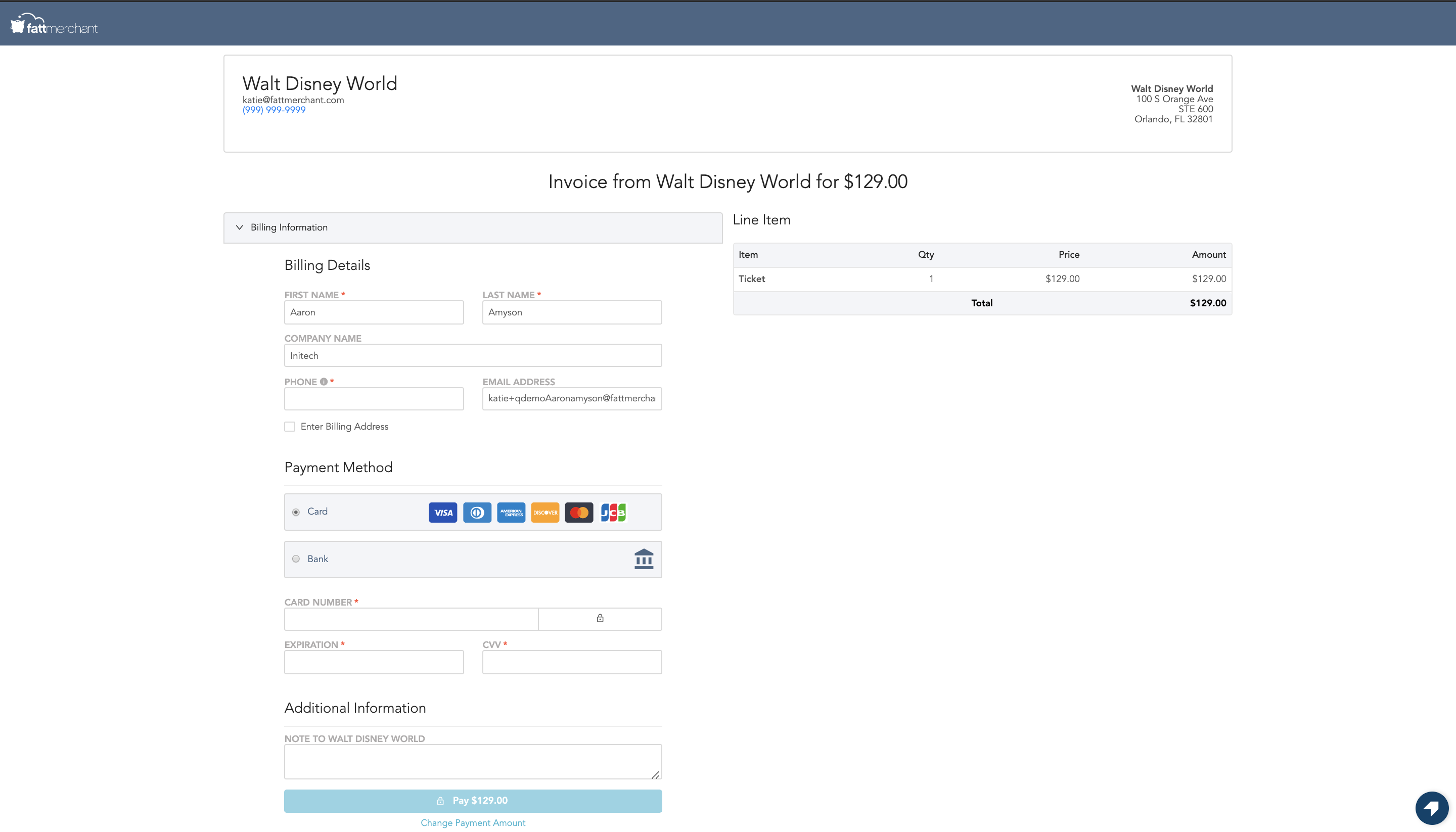Collapse the Billing Information section

(x=473, y=227)
